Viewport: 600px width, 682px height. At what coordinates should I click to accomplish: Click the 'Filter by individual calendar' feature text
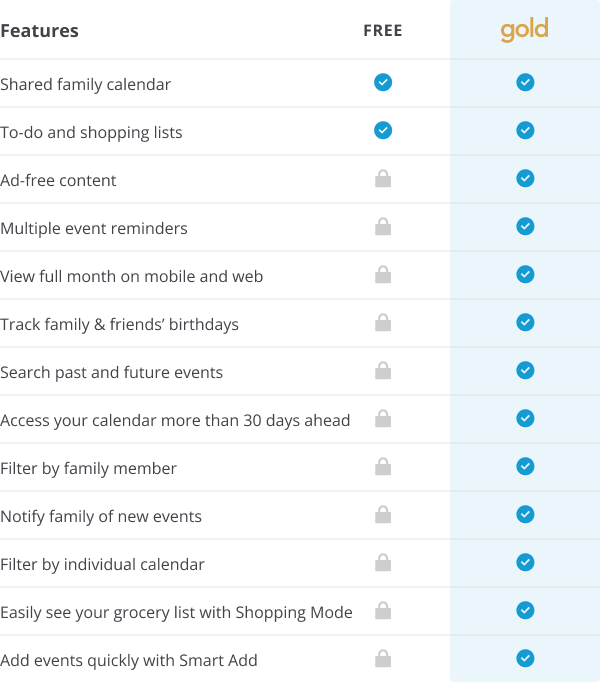102,565
